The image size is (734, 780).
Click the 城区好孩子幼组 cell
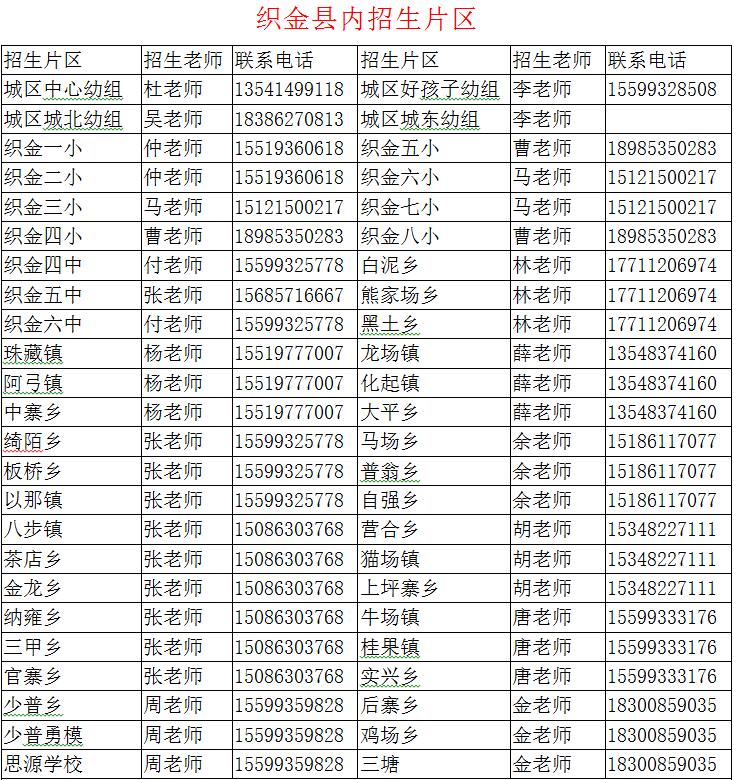point(434,90)
